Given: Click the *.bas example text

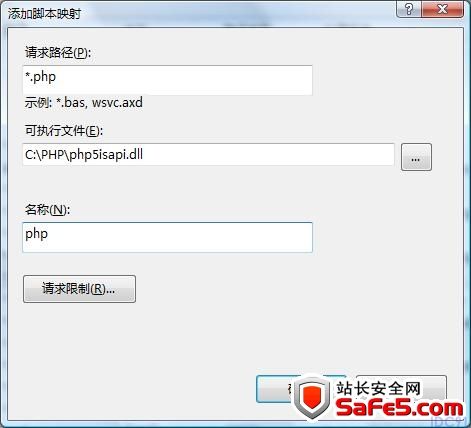Looking at the screenshot, I should pos(71,102).
